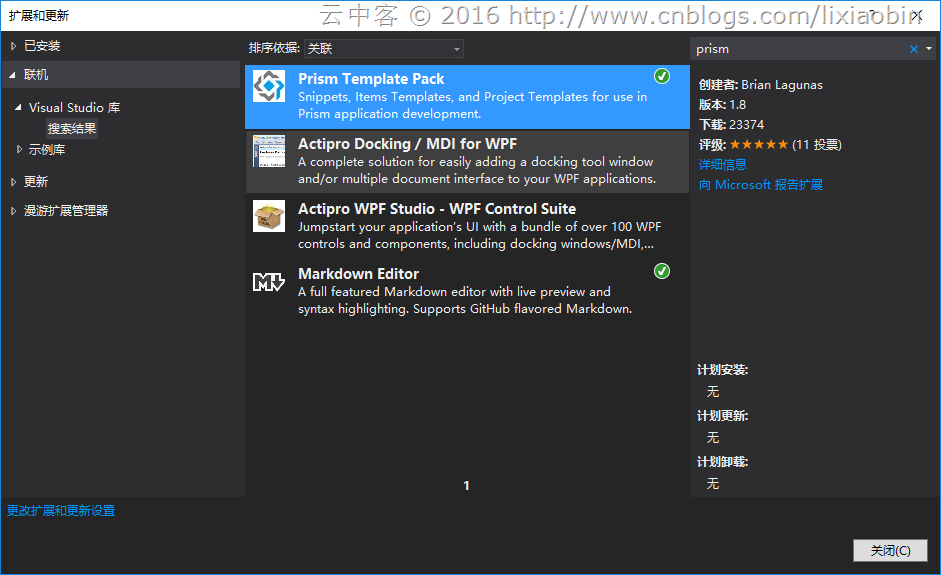This screenshot has width=941, height=575.
Task: Click the creator Brian Lagunas text
Action: click(x=781, y=85)
